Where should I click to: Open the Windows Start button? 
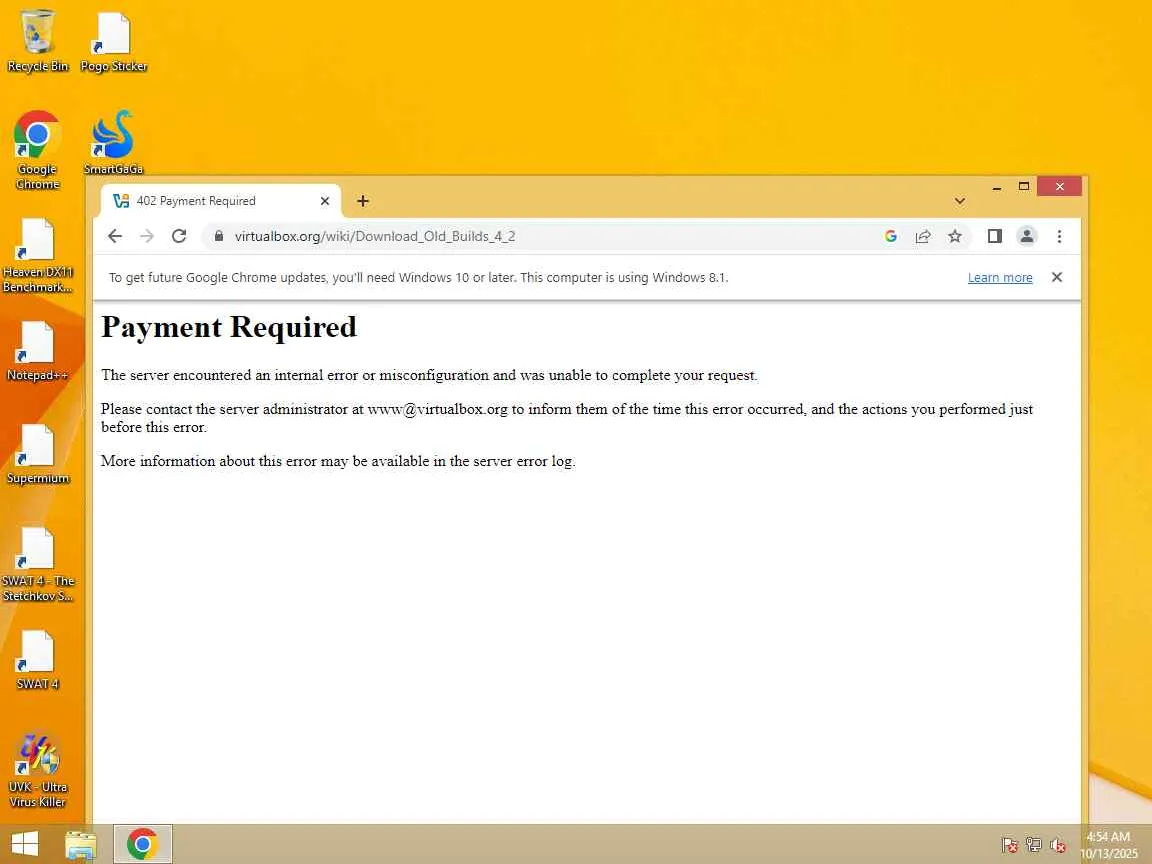click(x=24, y=844)
